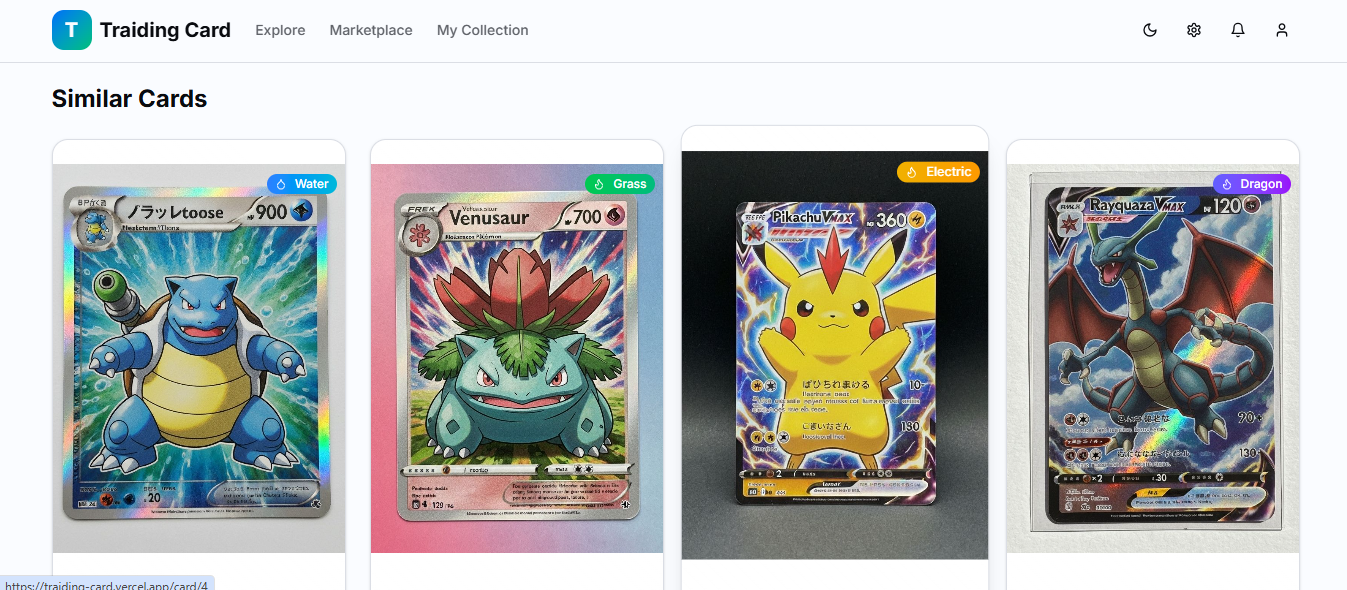
Task: Open the user profile icon
Action: point(1282,30)
